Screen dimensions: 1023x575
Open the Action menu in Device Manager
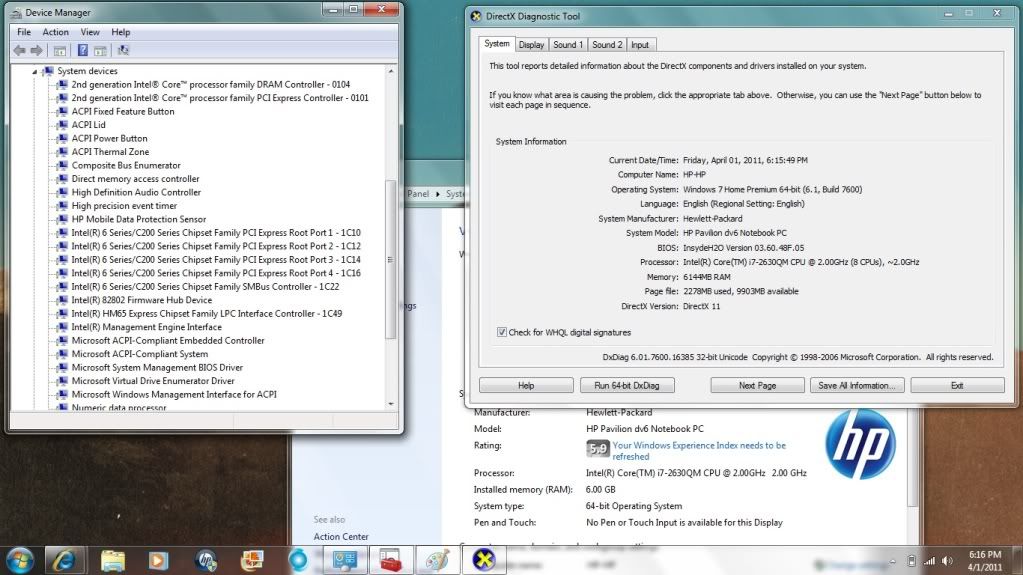[x=55, y=32]
